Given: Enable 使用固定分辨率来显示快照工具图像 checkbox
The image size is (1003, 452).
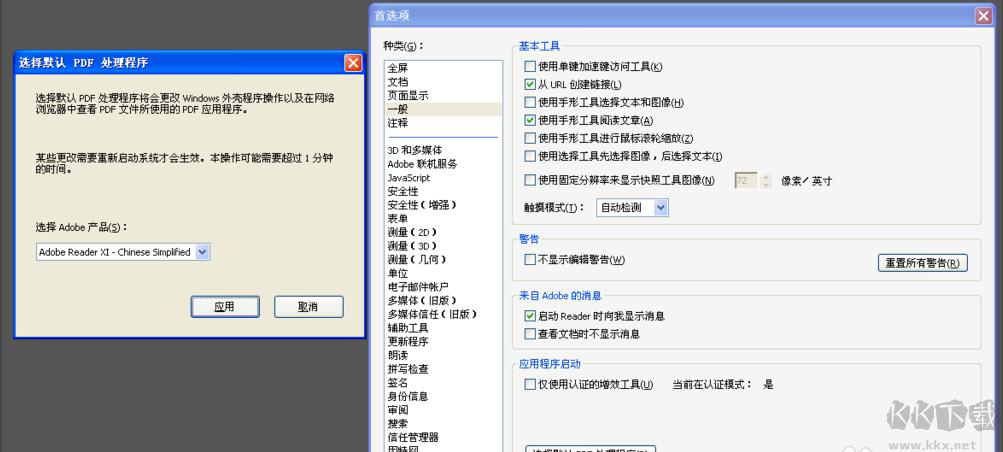Looking at the screenshot, I should click(x=530, y=180).
